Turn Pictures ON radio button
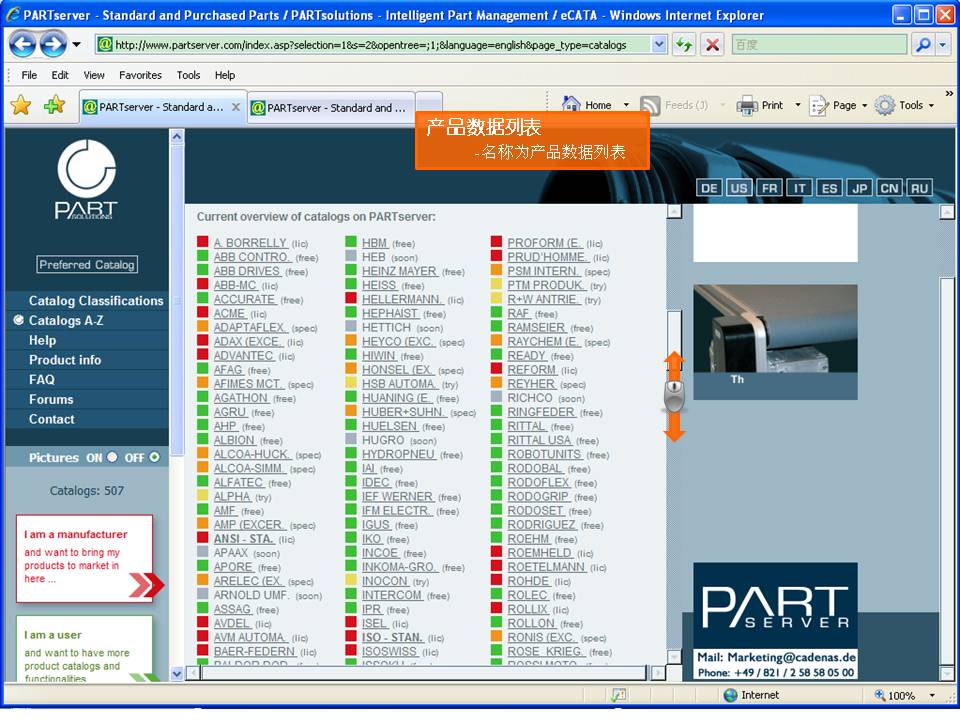Viewport: 960px width, 720px height. click(x=112, y=457)
